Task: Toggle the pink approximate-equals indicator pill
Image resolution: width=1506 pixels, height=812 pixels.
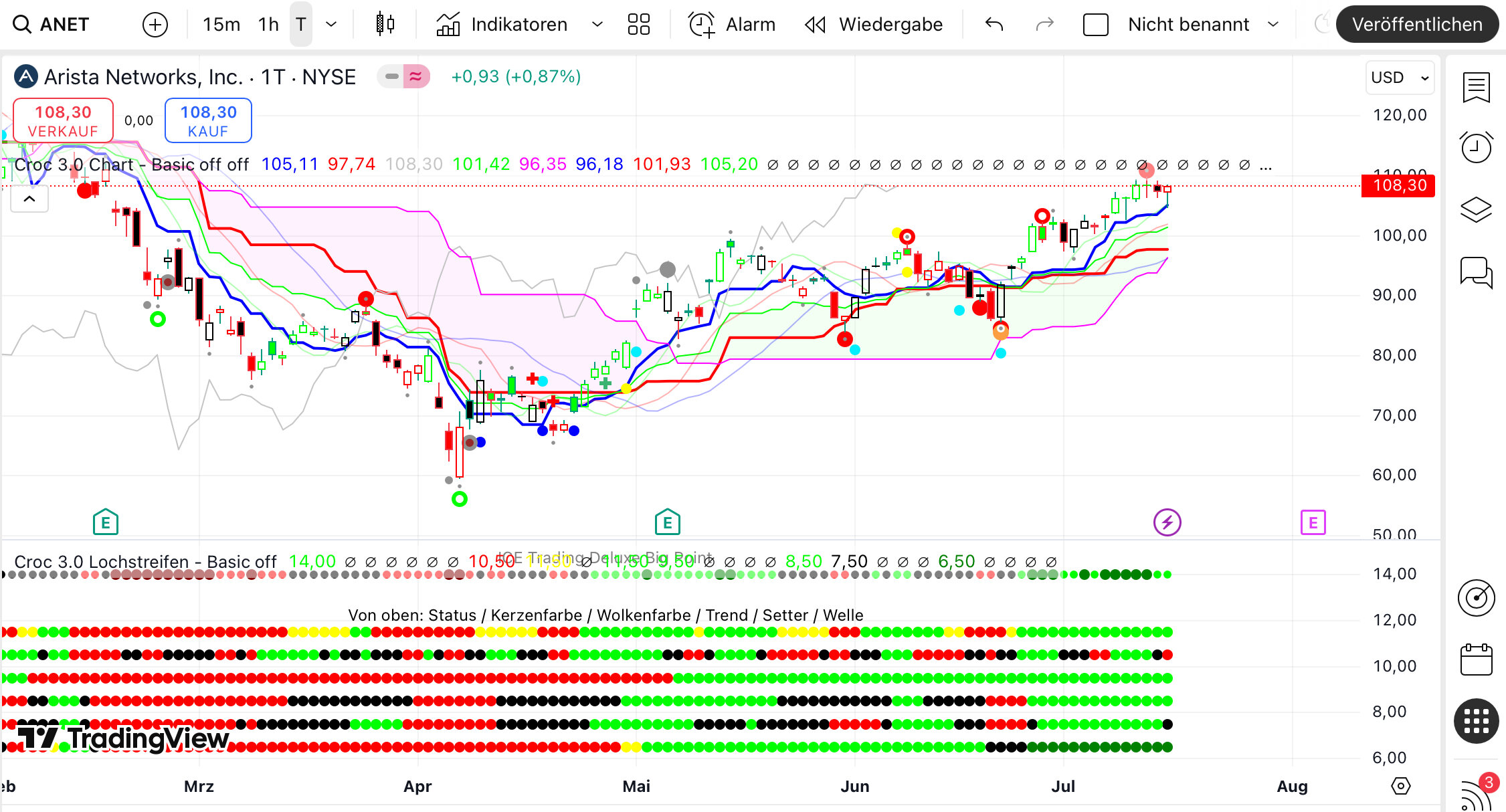Action: coord(415,77)
